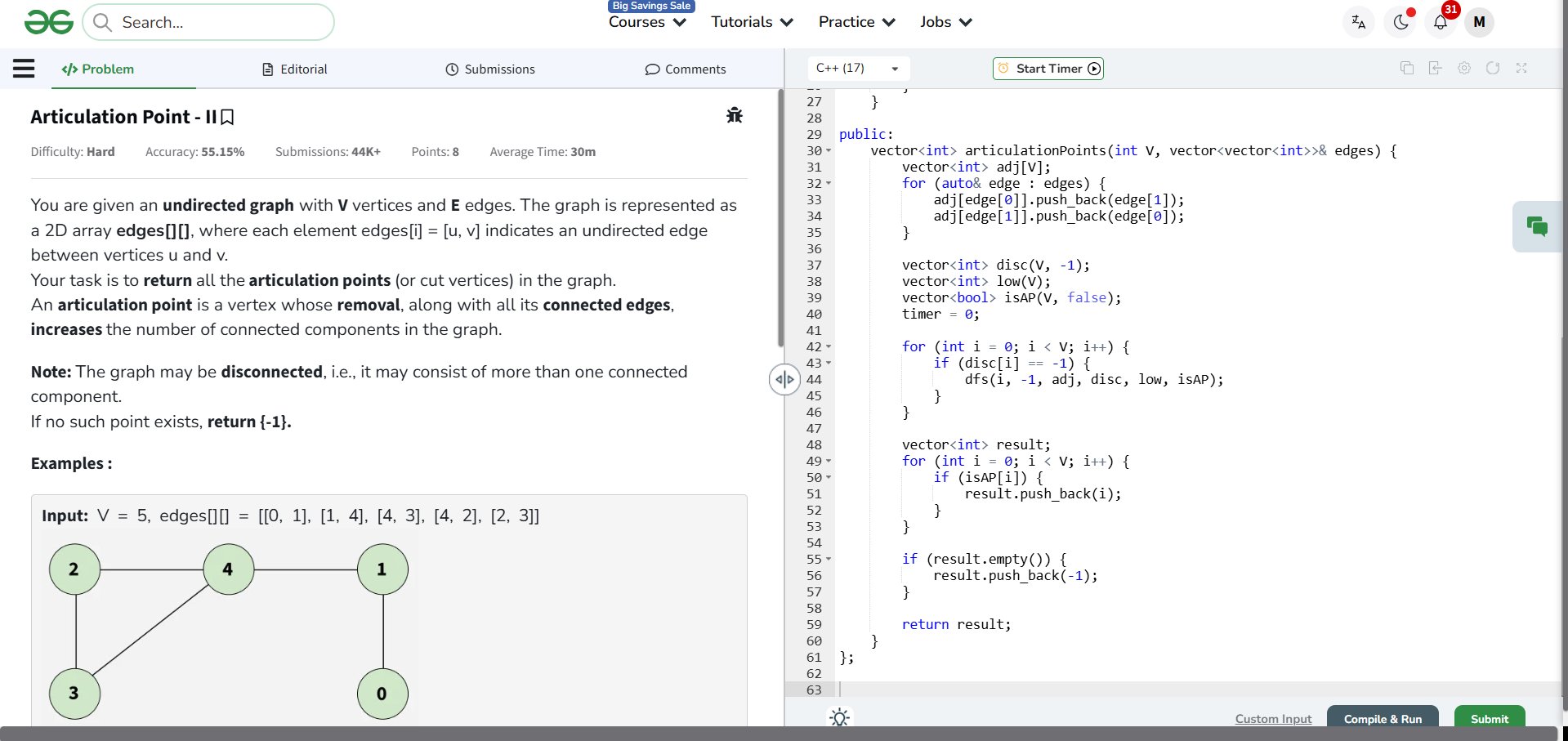Open the C++ (17) language dropdown
Image resolution: width=1568 pixels, height=741 pixels.
click(x=858, y=69)
